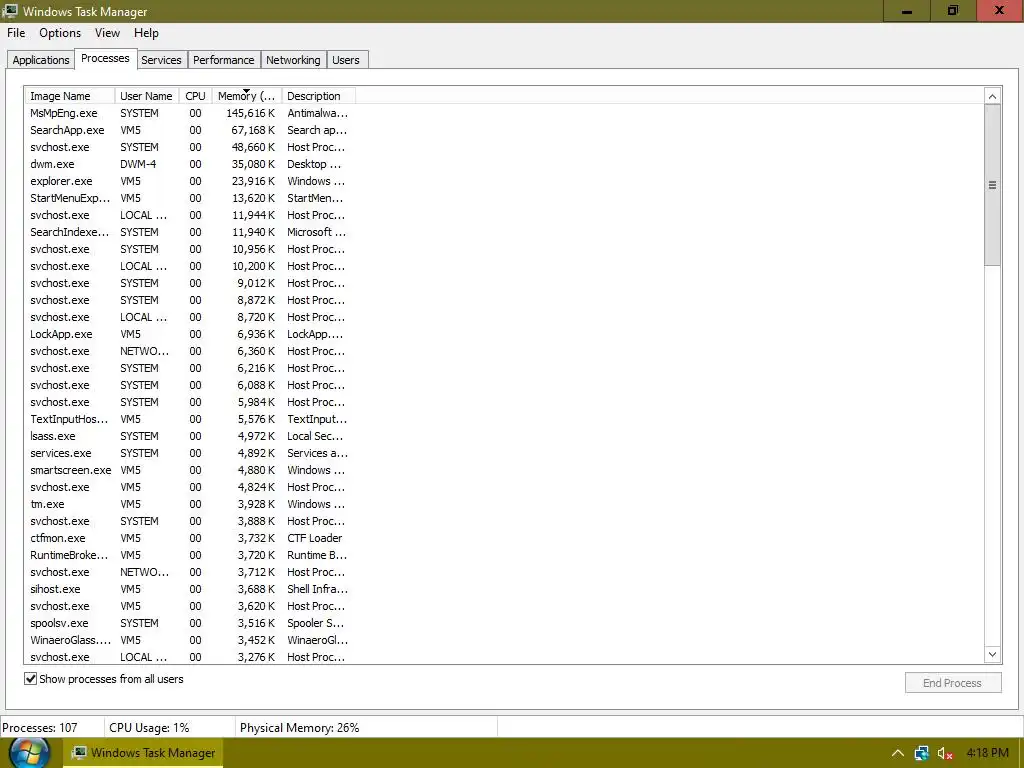The image size is (1024, 768).
Task: Select the MsMpEng.exe process
Action: click(189, 113)
